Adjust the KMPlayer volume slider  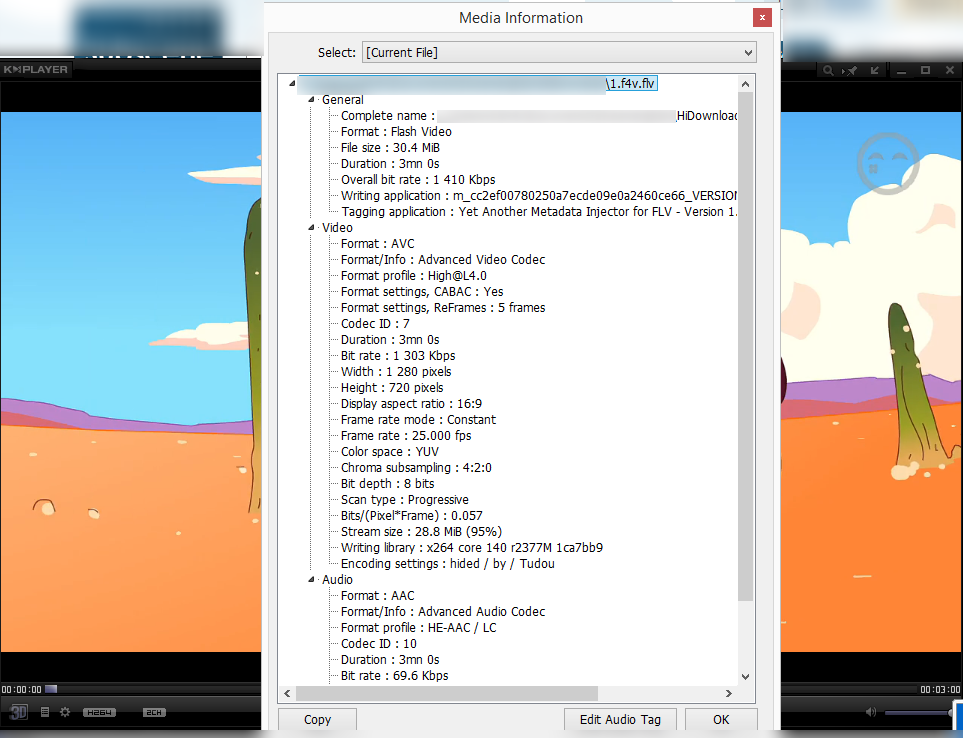click(x=920, y=712)
